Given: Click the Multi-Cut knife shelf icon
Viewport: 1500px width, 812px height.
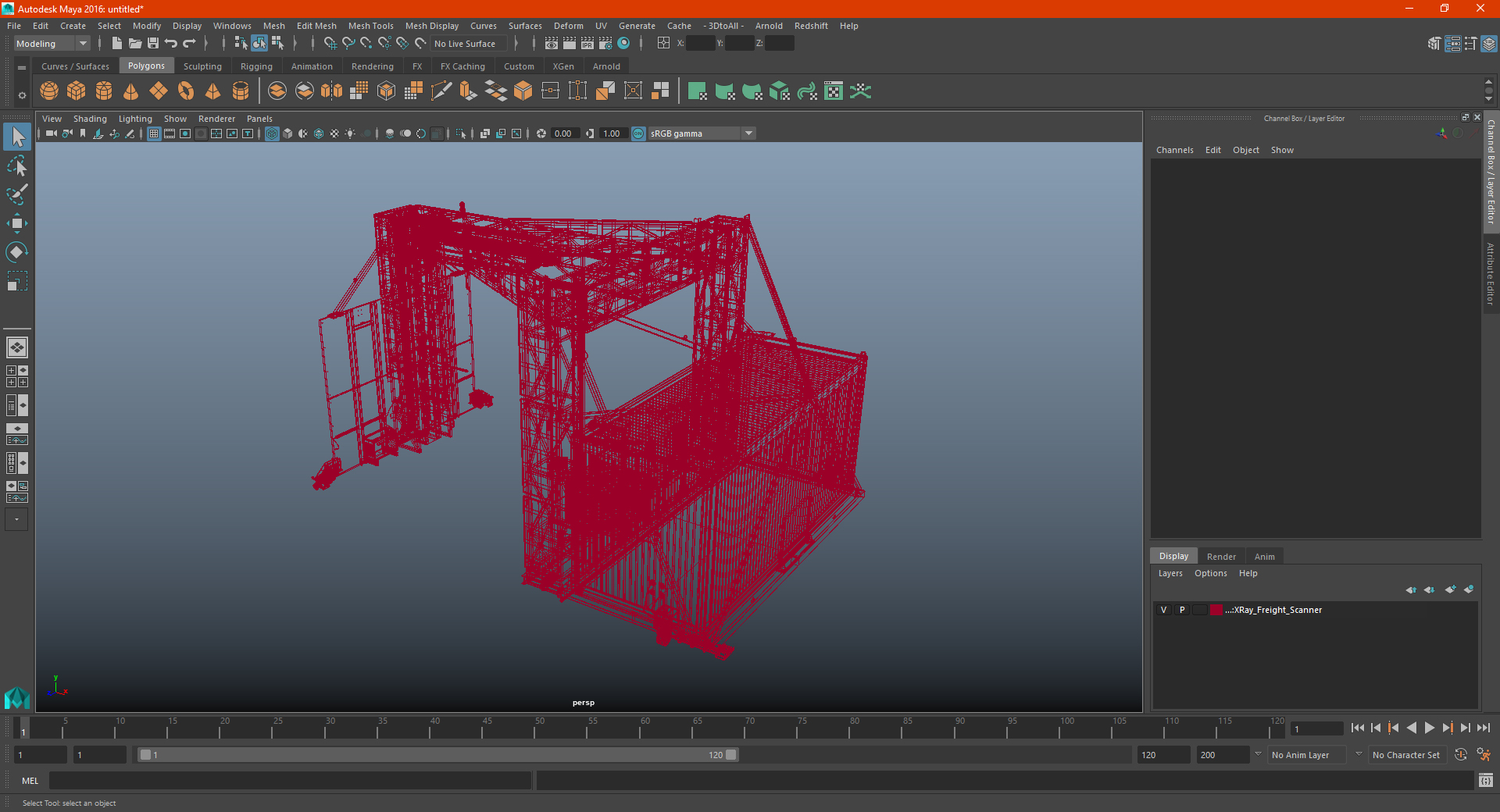Looking at the screenshot, I should pyautogui.click(x=441, y=91).
